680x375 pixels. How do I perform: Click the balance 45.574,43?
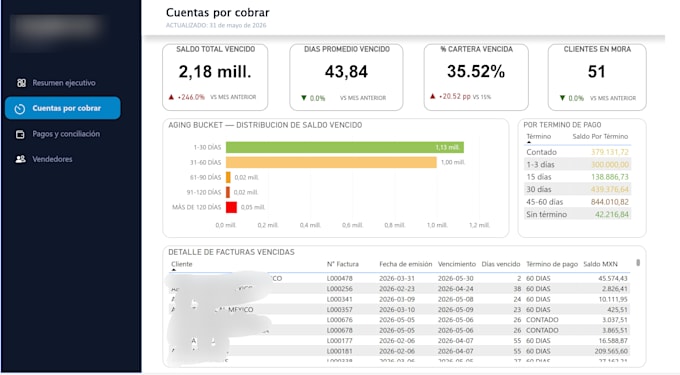(x=613, y=278)
